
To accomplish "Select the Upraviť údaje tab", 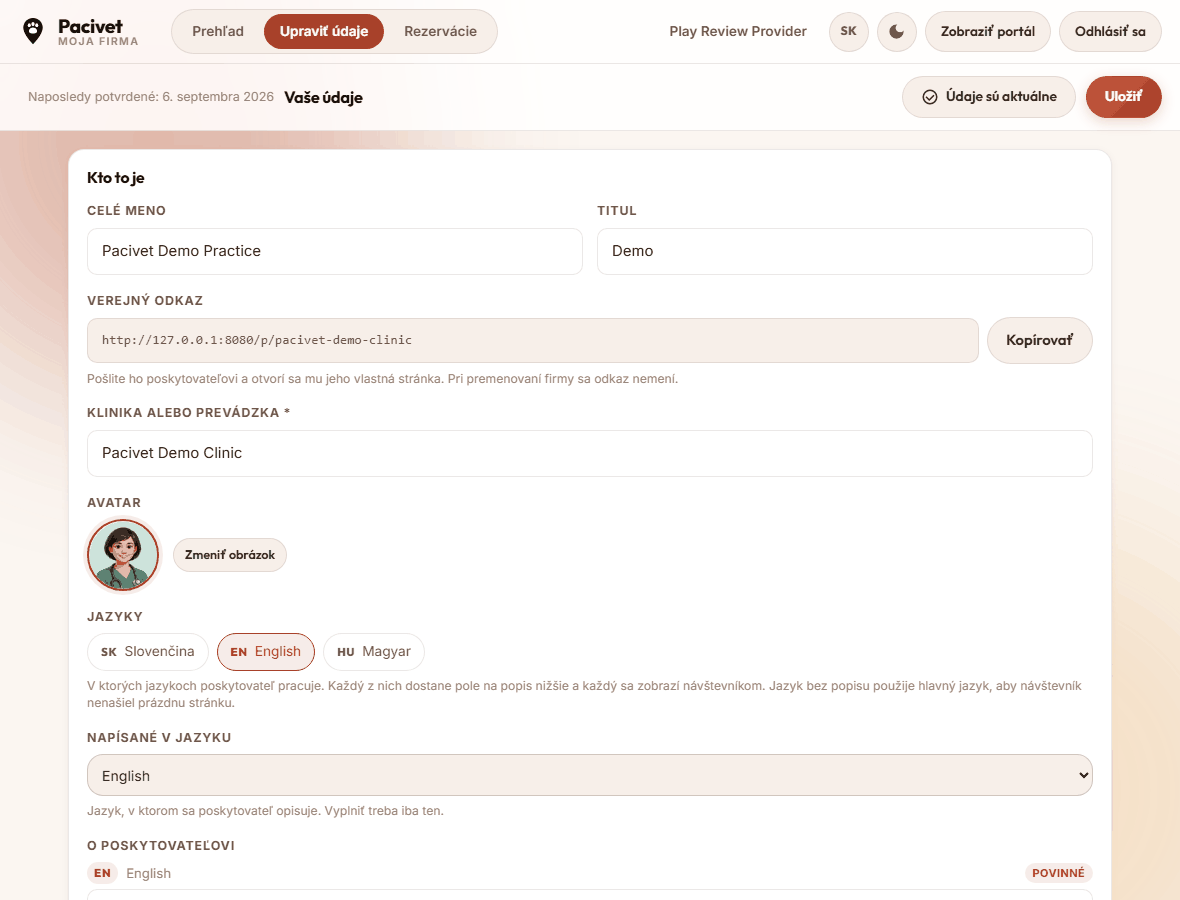I will point(324,32).
